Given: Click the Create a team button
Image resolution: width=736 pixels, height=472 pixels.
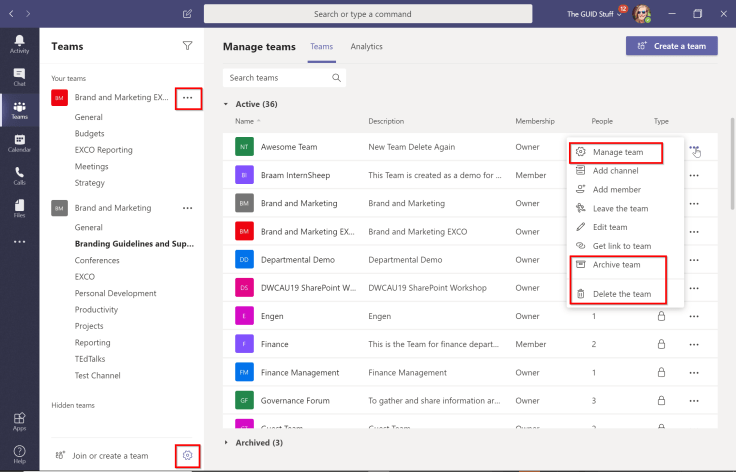Looking at the screenshot, I should 671,46.
